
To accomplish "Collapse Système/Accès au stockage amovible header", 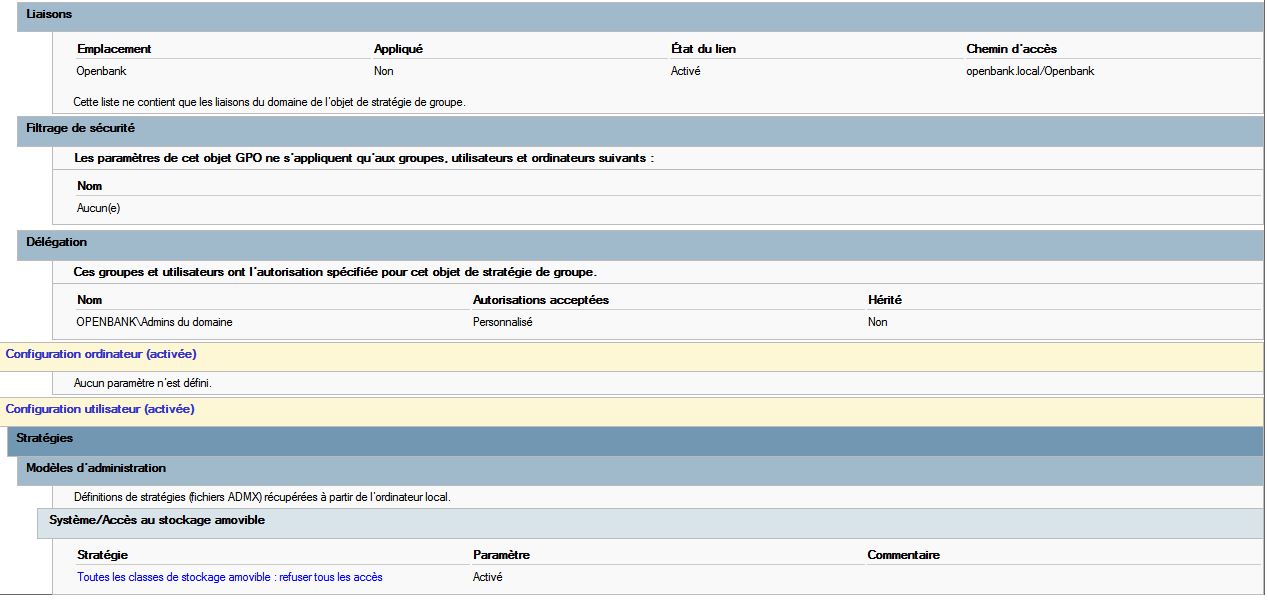I will 157,521.
